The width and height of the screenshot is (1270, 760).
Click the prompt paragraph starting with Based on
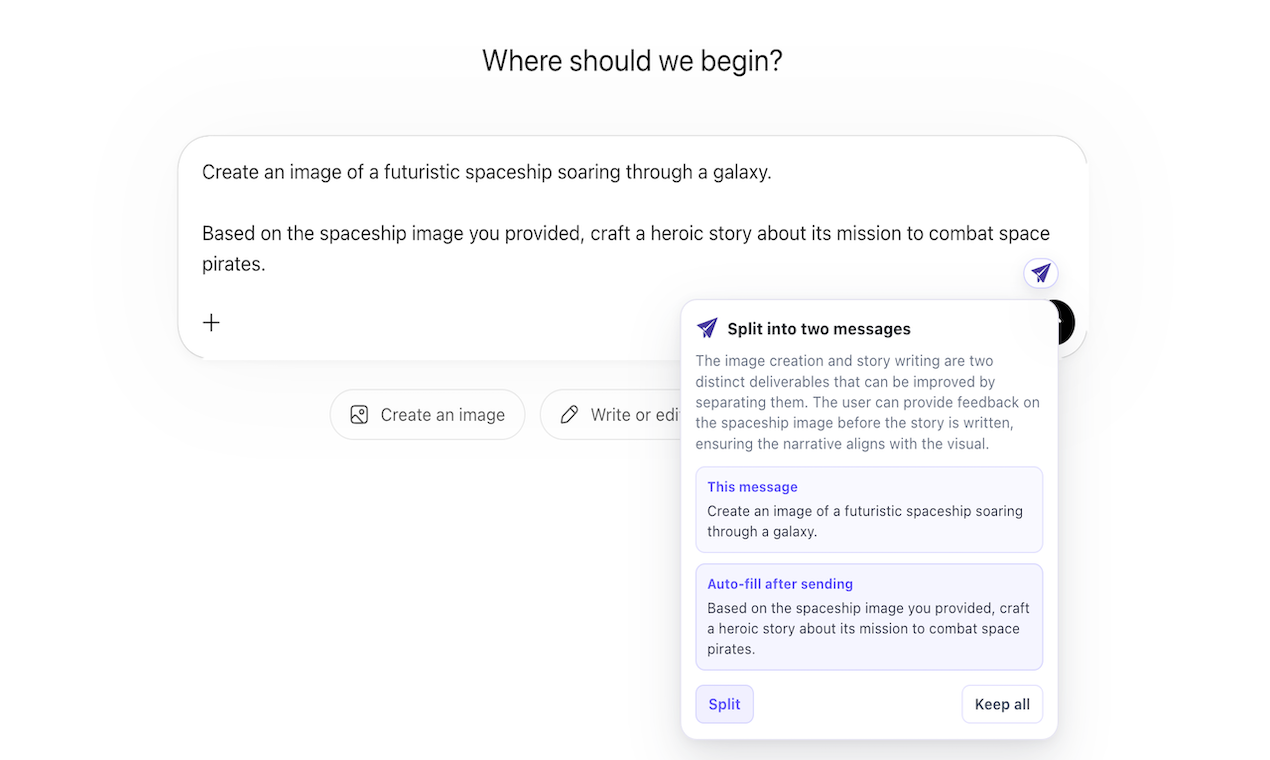(626, 249)
